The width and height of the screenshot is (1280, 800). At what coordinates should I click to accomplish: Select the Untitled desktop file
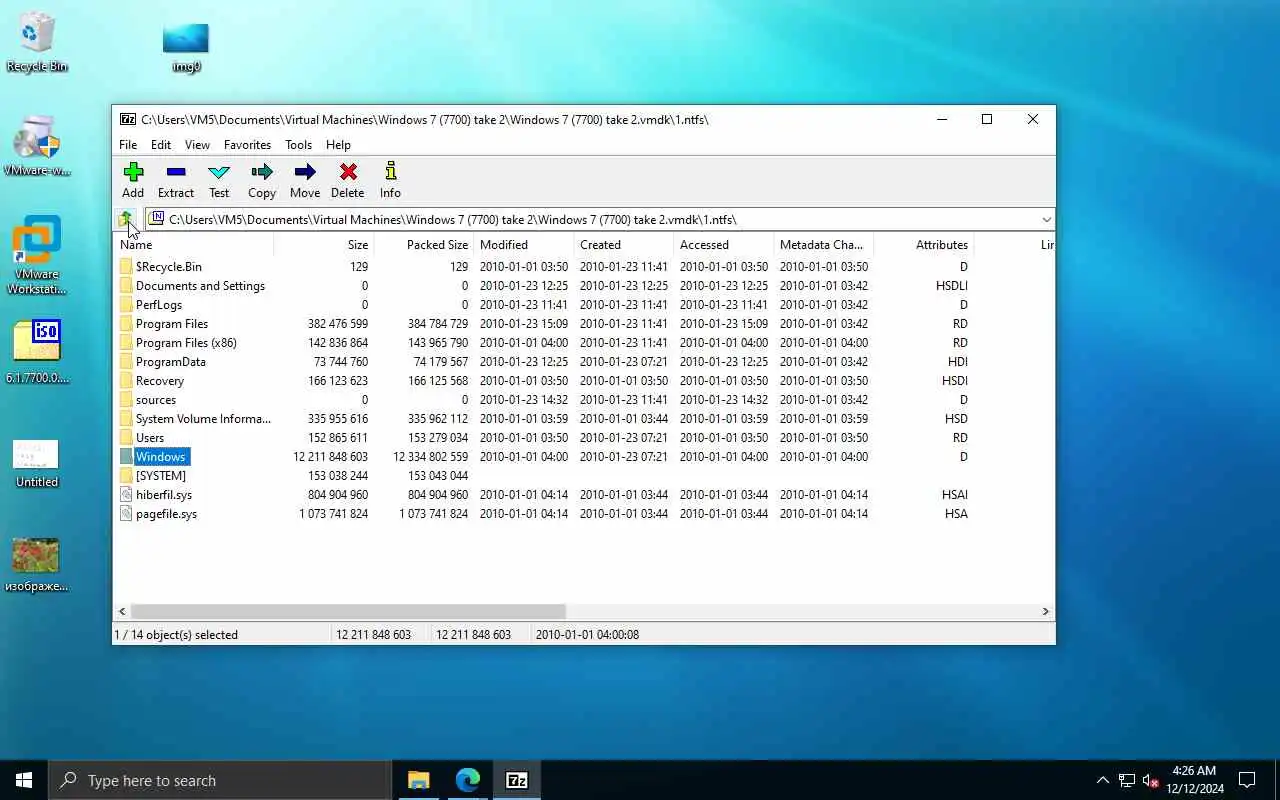pos(37,465)
